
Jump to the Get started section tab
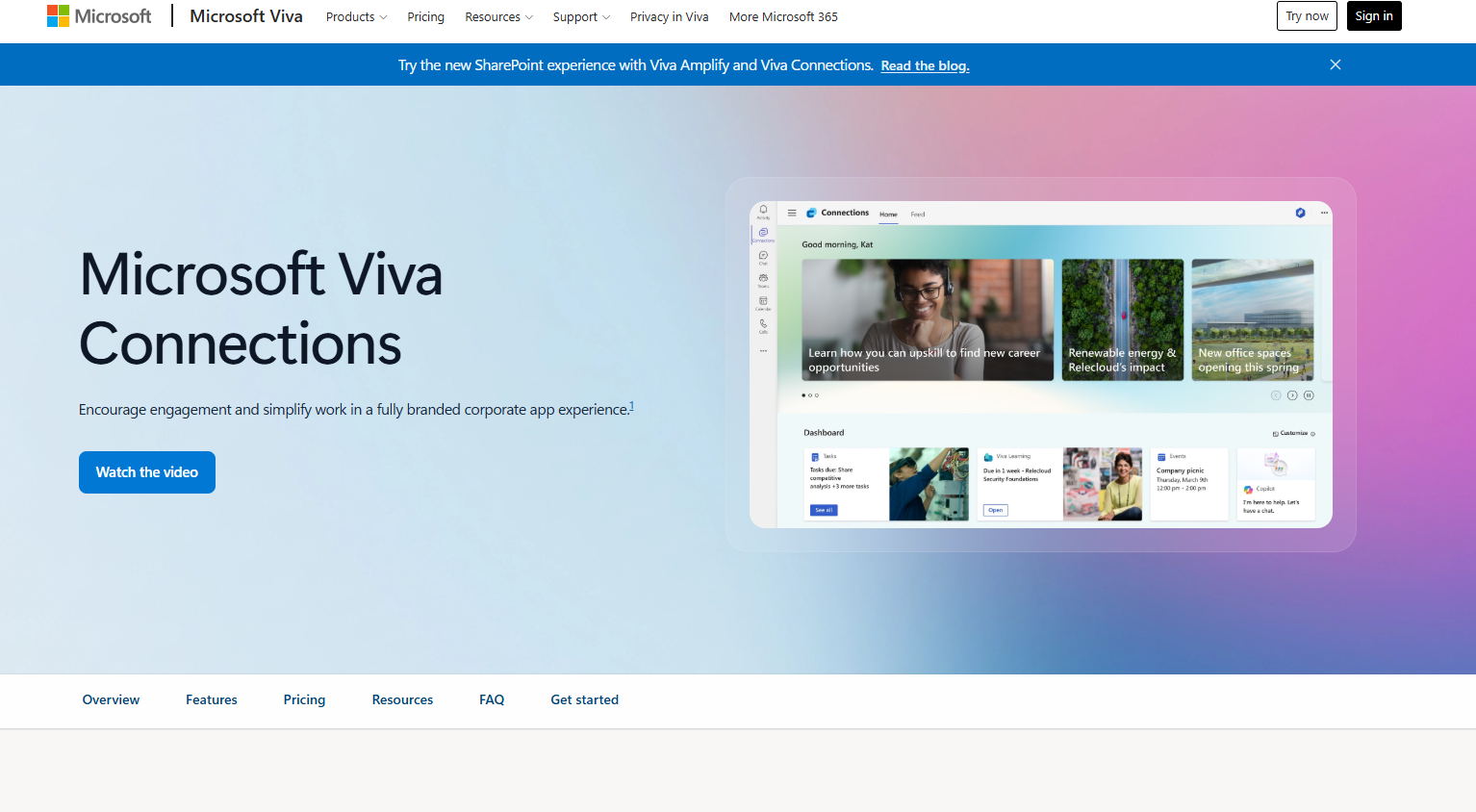pyautogui.click(x=584, y=699)
